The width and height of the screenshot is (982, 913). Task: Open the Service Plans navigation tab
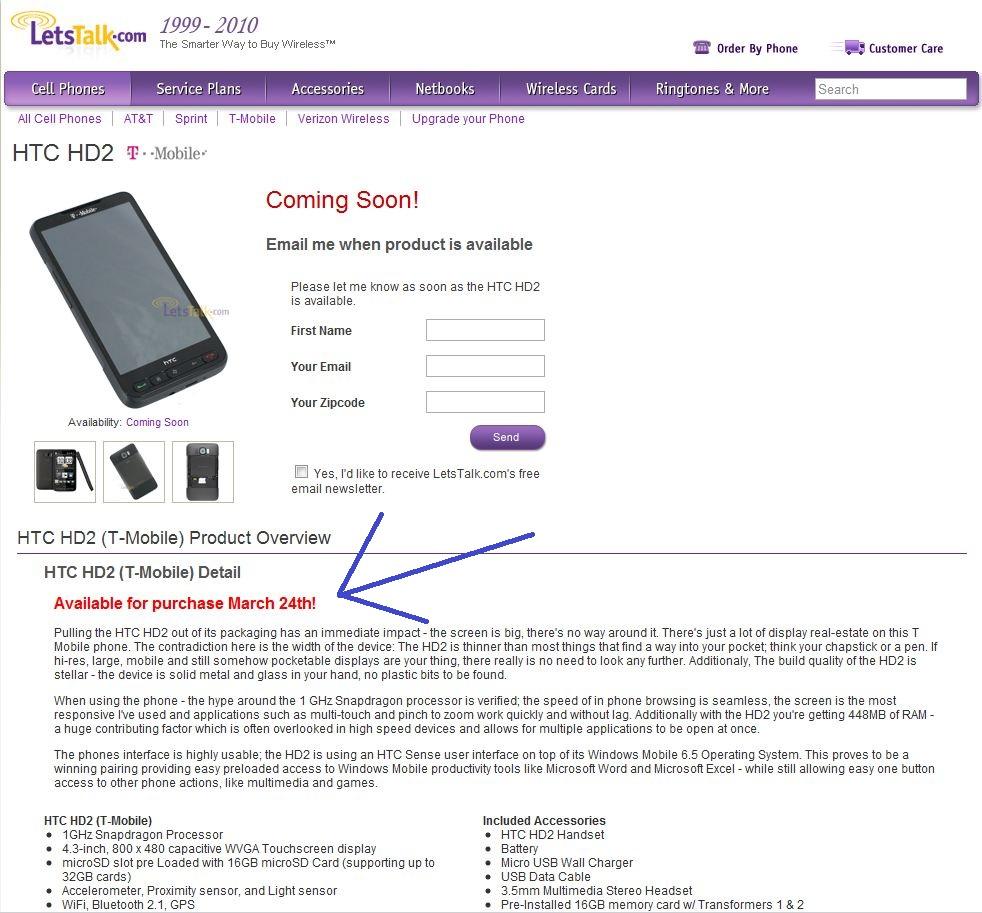[199, 89]
